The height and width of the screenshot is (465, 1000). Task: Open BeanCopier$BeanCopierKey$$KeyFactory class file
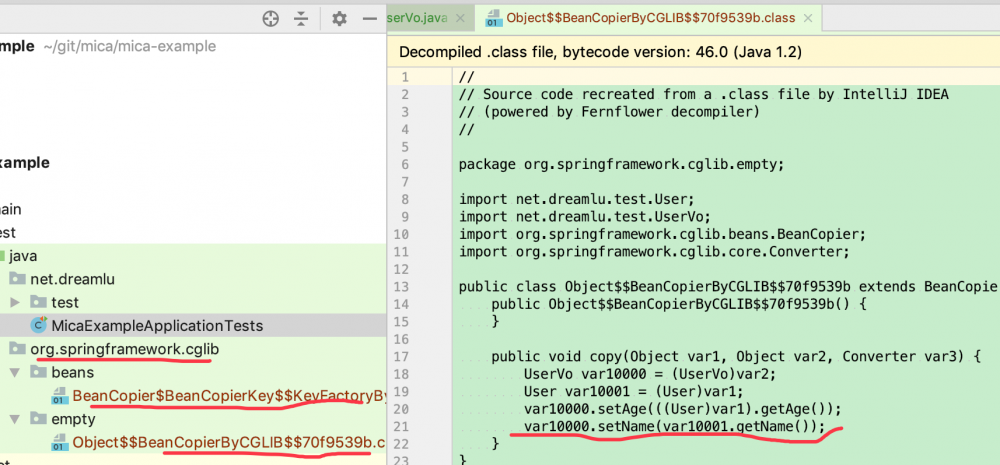click(x=229, y=396)
